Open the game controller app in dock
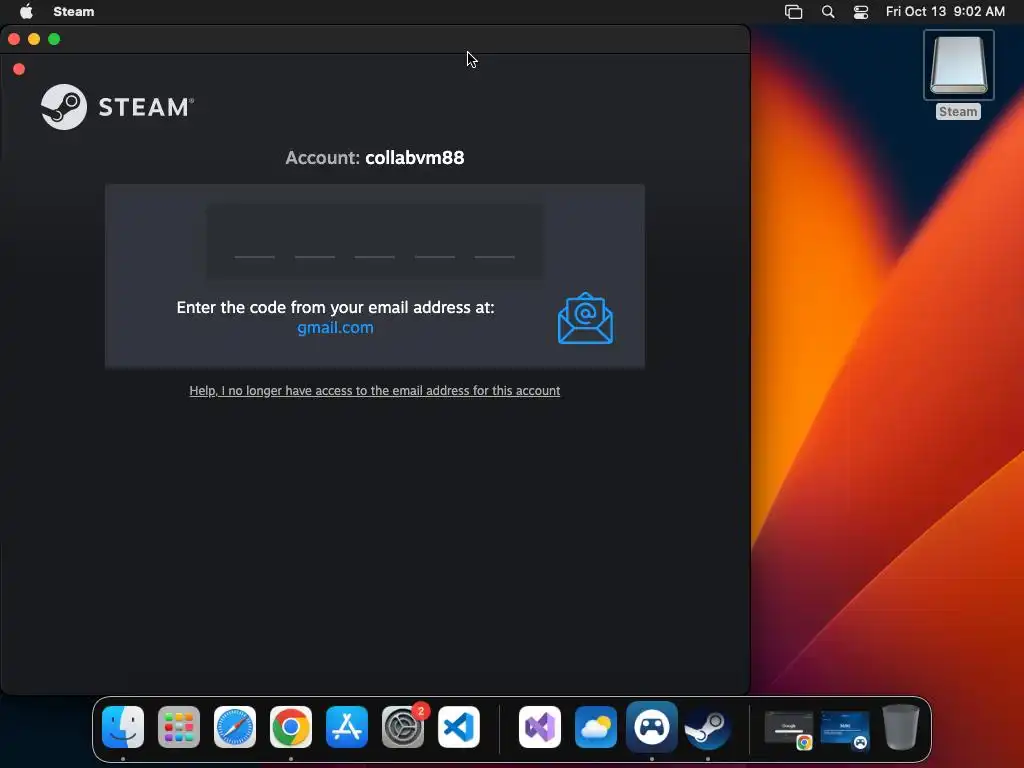Screen dimensions: 1024x768 pos(652,727)
